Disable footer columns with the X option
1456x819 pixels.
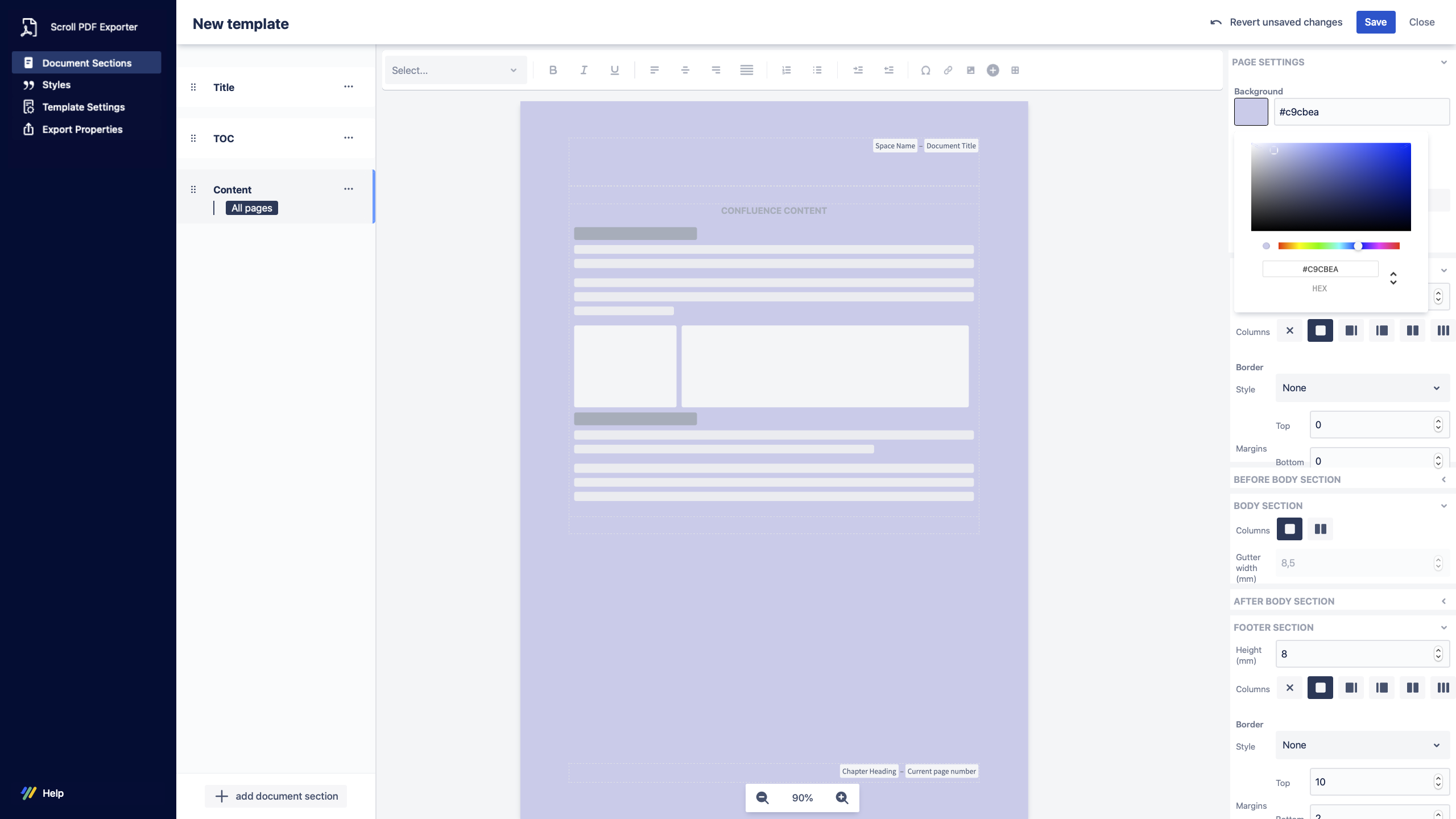(1289, 688)
